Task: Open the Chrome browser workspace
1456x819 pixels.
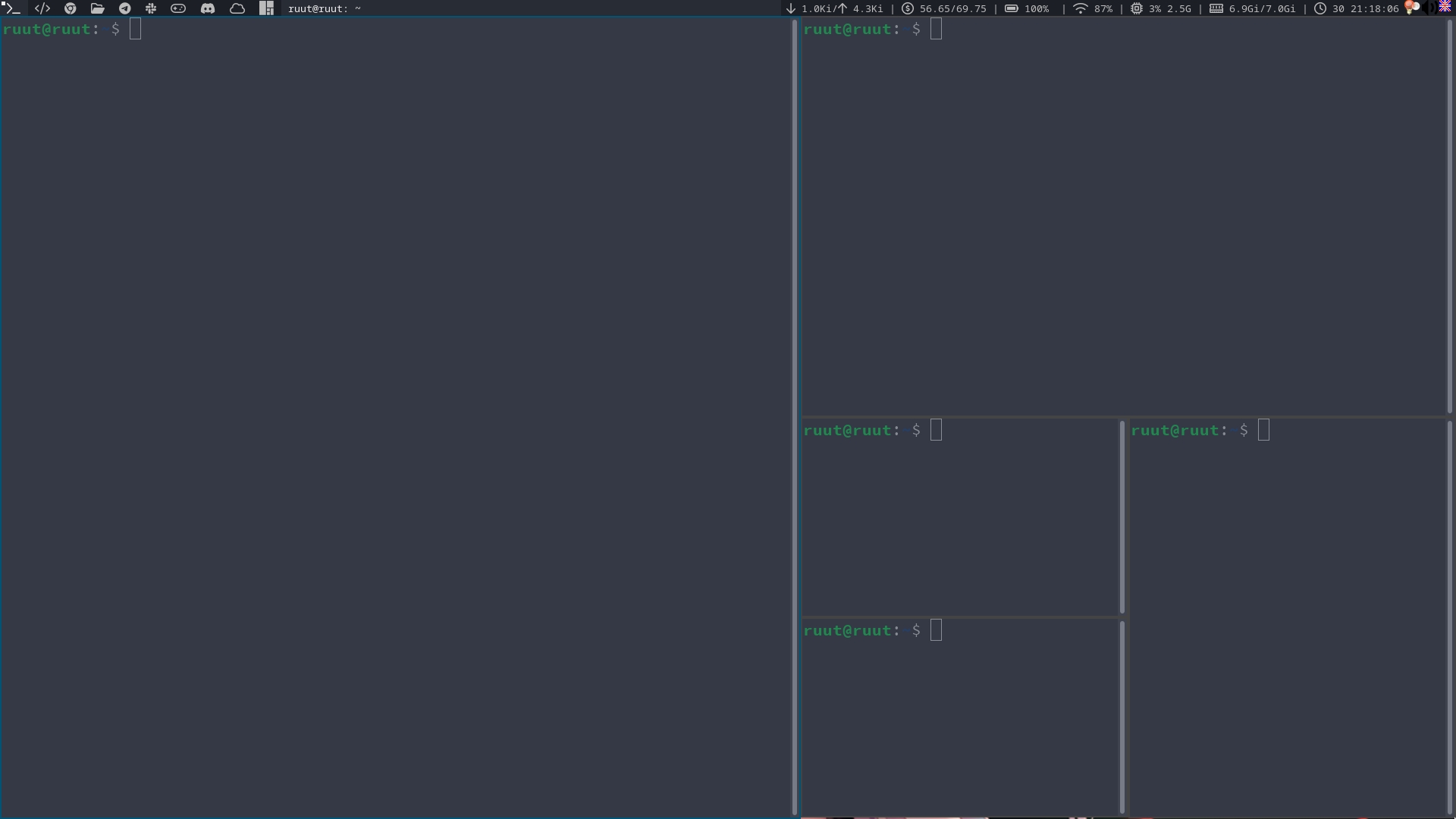Action: click(71, 8)
